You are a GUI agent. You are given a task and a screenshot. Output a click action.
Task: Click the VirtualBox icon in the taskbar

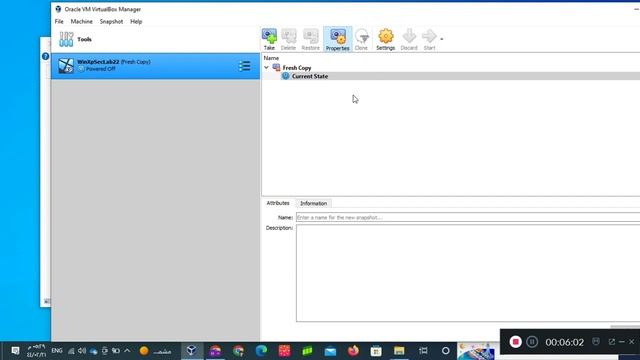pos(191,351)
